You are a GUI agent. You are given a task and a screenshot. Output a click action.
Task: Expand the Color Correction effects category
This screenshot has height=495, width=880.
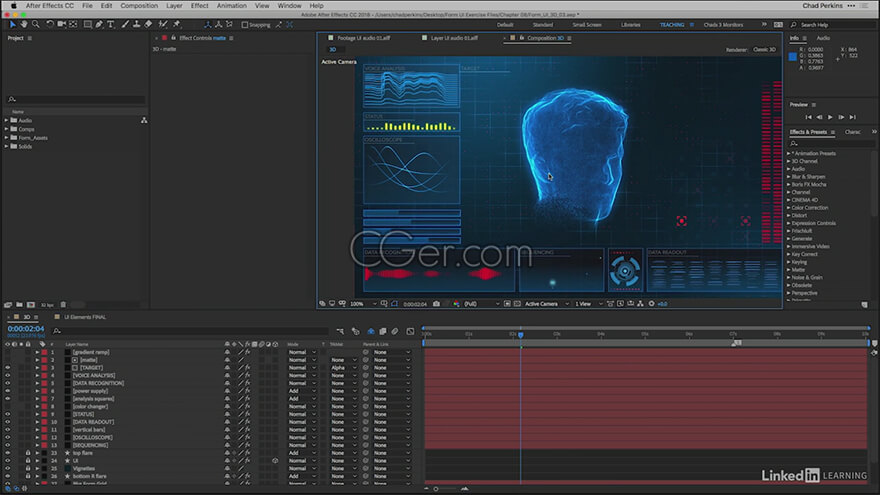point(789,208)
